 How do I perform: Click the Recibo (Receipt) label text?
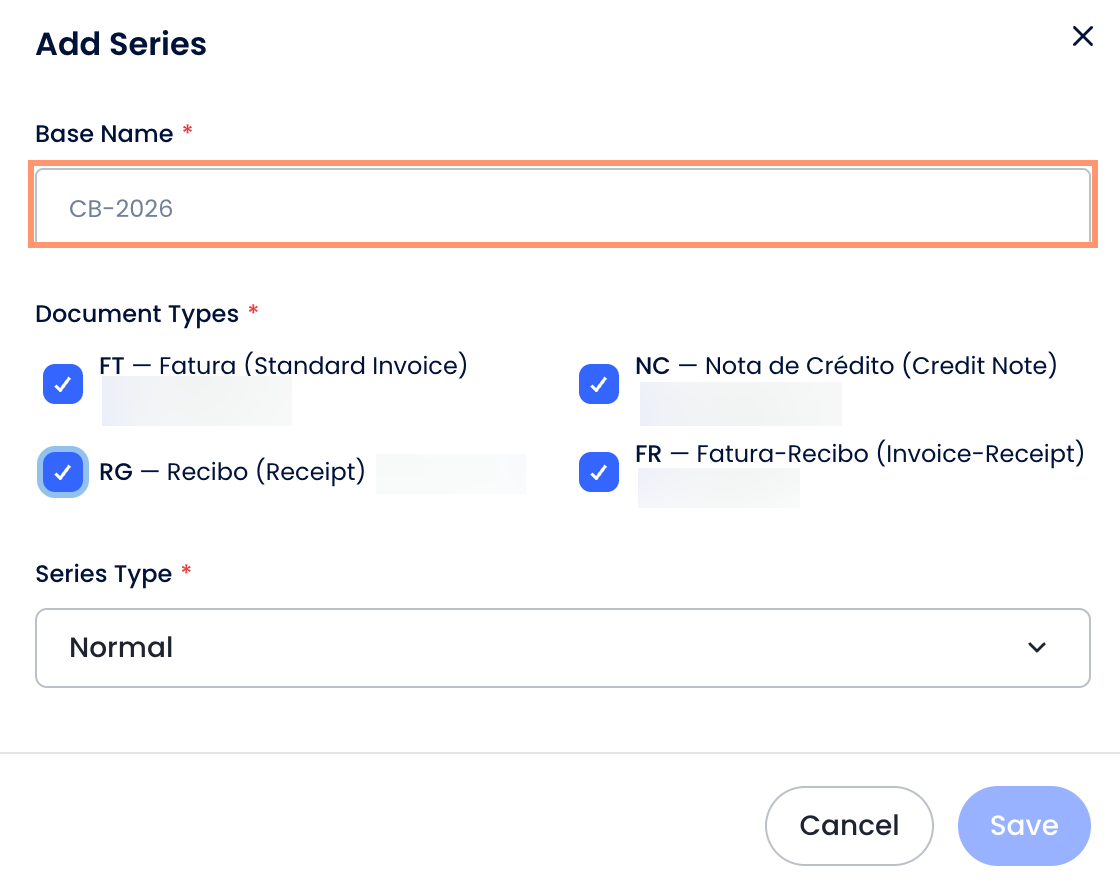click(232, 472)
